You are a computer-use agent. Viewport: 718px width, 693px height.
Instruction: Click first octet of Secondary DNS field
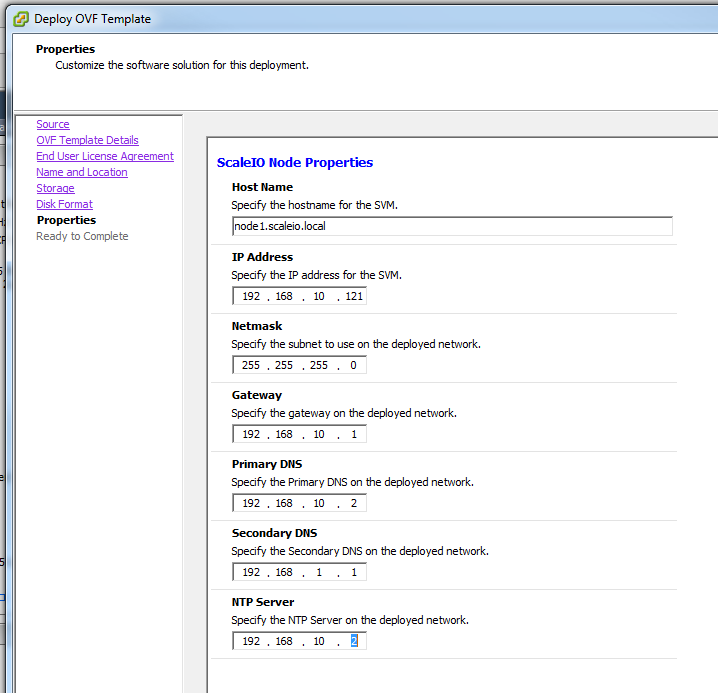251,573
